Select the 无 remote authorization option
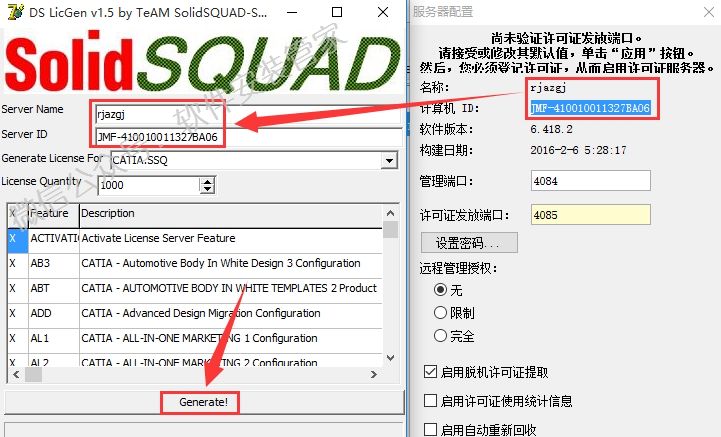This screenshot has width=721, height=437. [x=440, y=290]
